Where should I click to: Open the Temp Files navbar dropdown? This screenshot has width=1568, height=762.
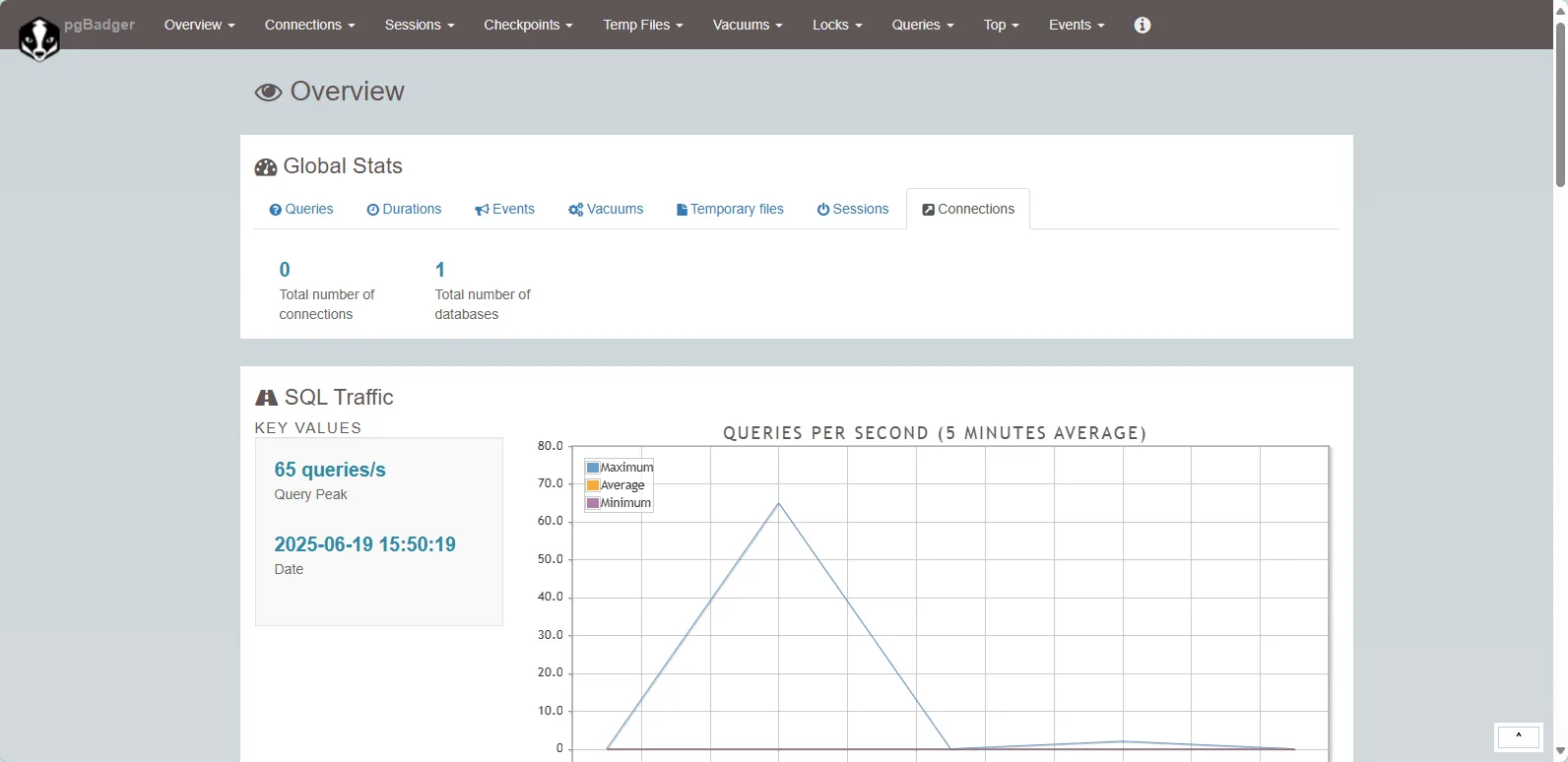point(643,25)
